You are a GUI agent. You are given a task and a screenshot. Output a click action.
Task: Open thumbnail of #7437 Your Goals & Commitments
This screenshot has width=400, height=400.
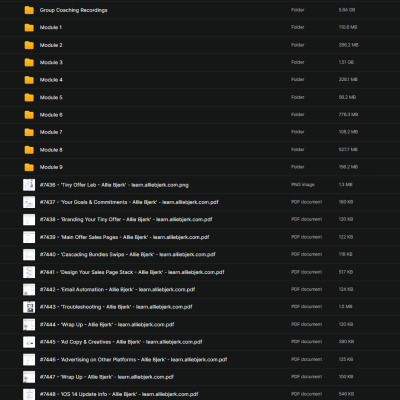pyautogui.click(x=29, y=202)
